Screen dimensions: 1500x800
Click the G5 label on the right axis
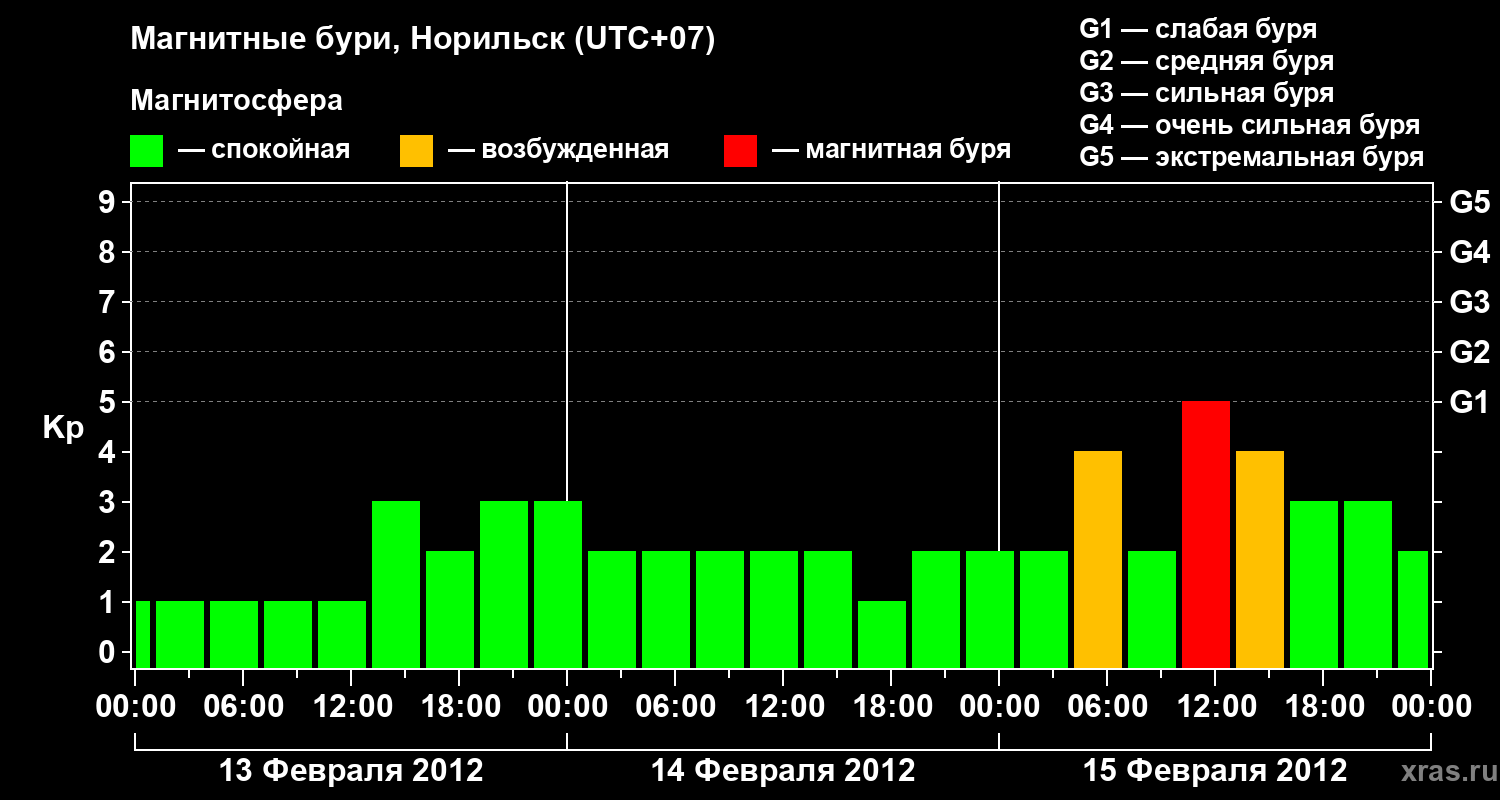pyautogui.click(x=1469, y=202)
